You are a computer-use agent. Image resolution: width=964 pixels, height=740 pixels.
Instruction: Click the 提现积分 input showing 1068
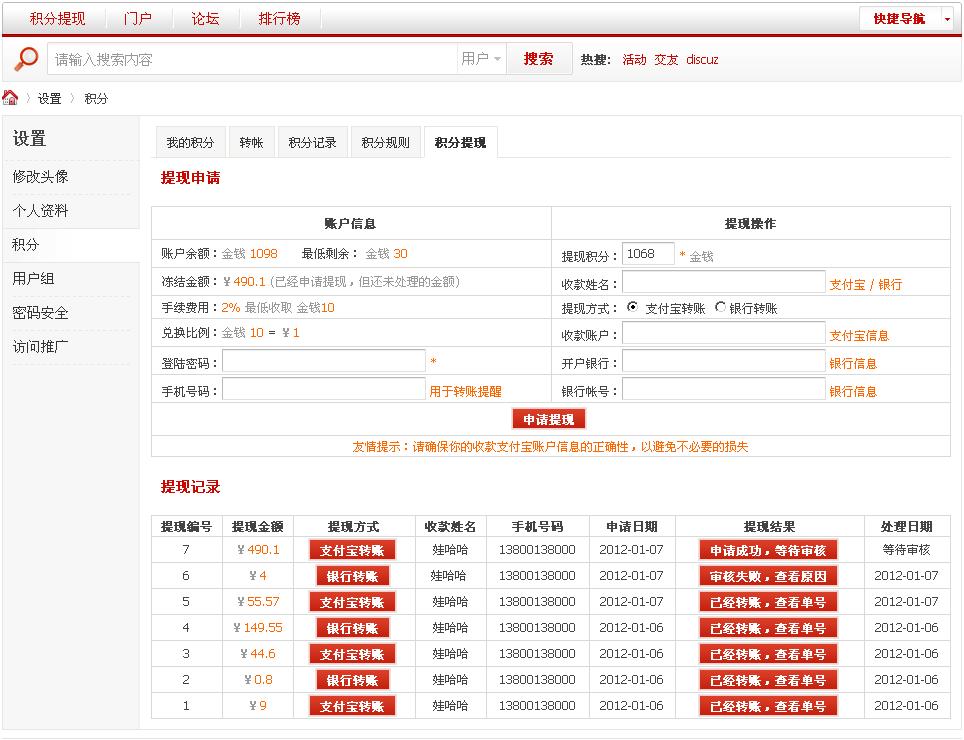tap(649, 254)
